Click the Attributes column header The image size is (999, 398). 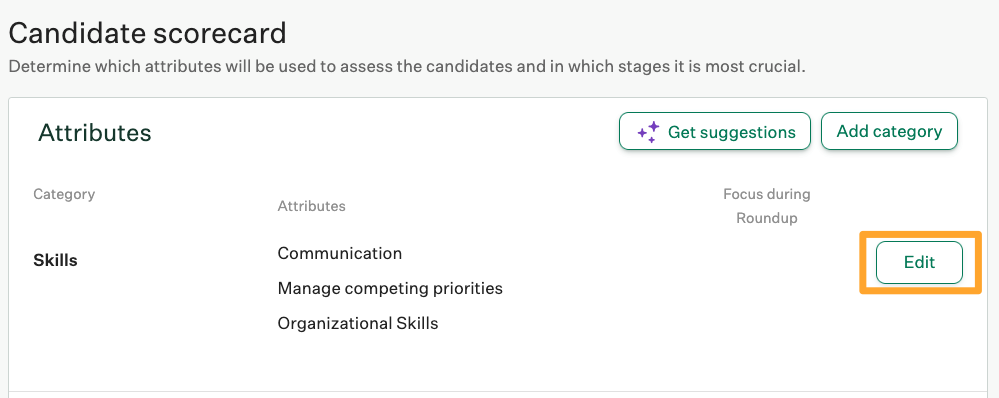pyautogui.click(x=312, y=206)
